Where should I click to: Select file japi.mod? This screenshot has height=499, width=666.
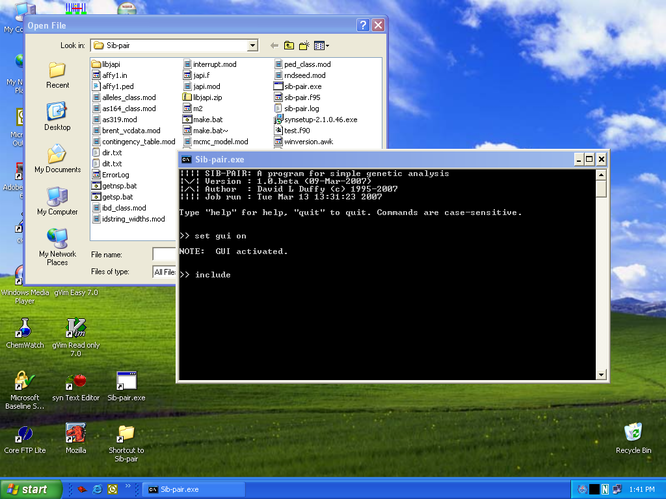point(202,86)
